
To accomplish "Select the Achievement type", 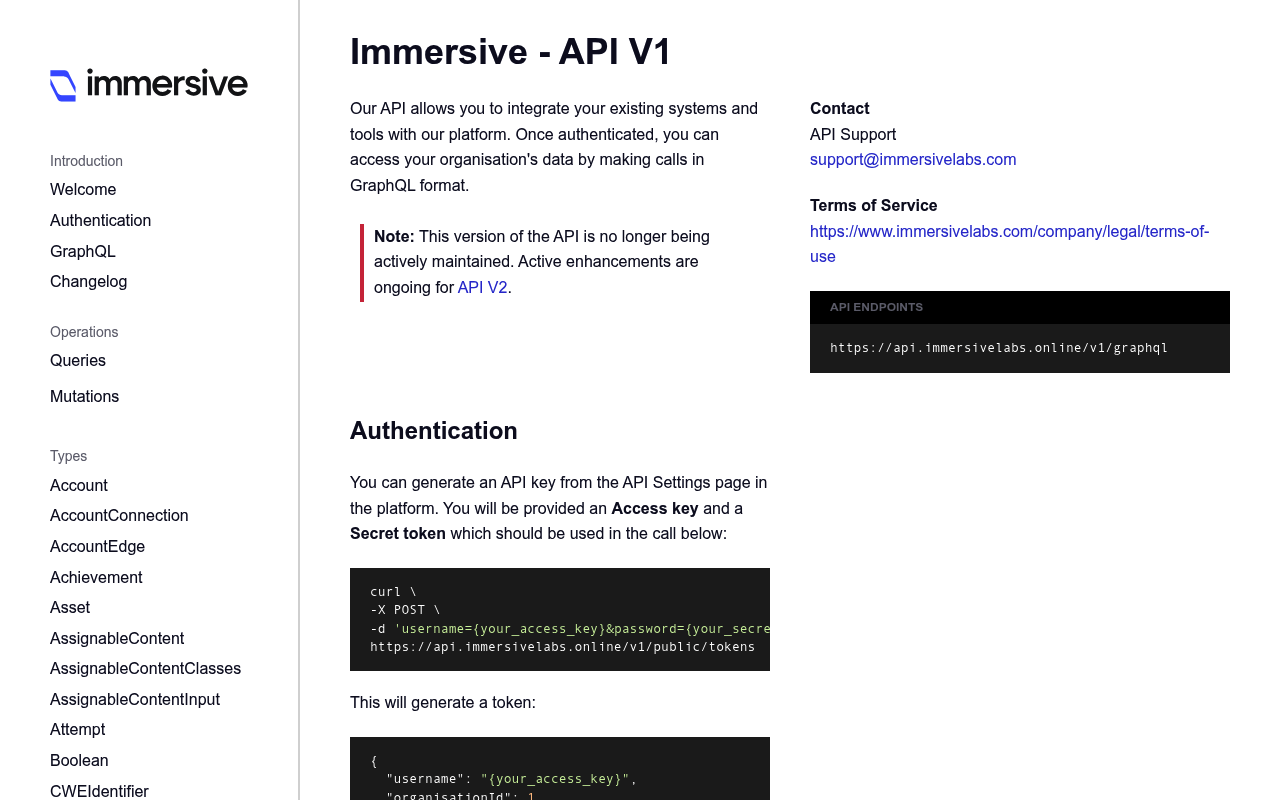I will tap(96, 577).
